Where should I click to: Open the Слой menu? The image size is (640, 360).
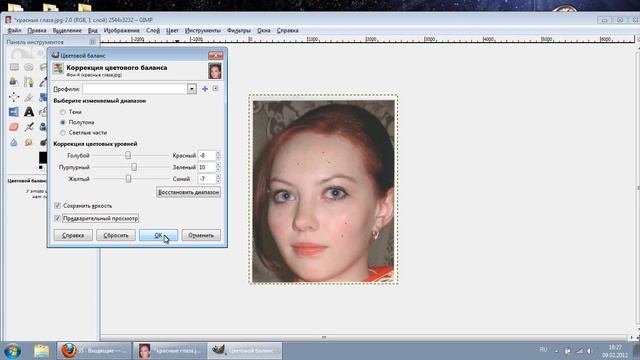tap(153, 31)
